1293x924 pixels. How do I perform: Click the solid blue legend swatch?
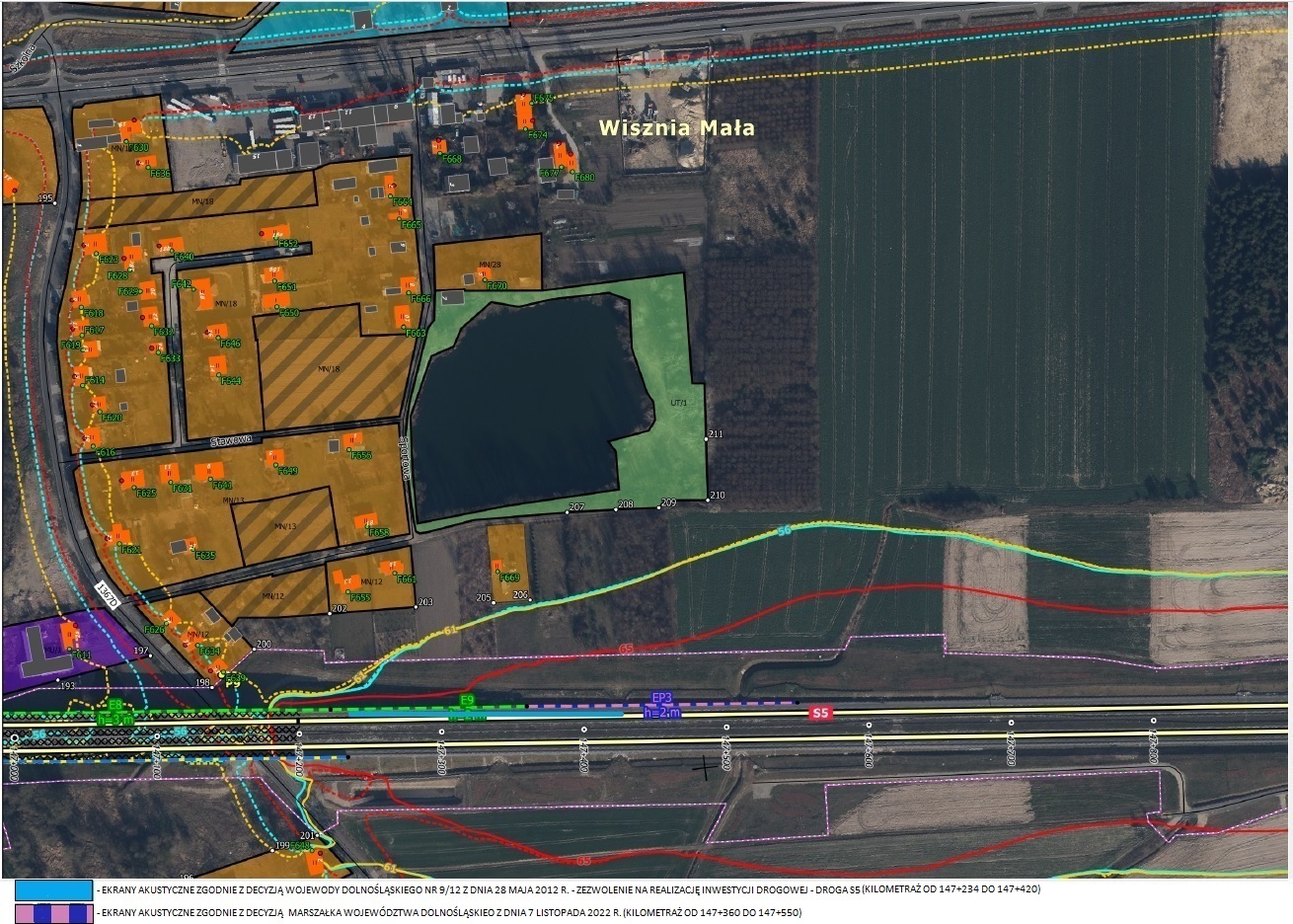pyautogui.click(x=54, y=888)
